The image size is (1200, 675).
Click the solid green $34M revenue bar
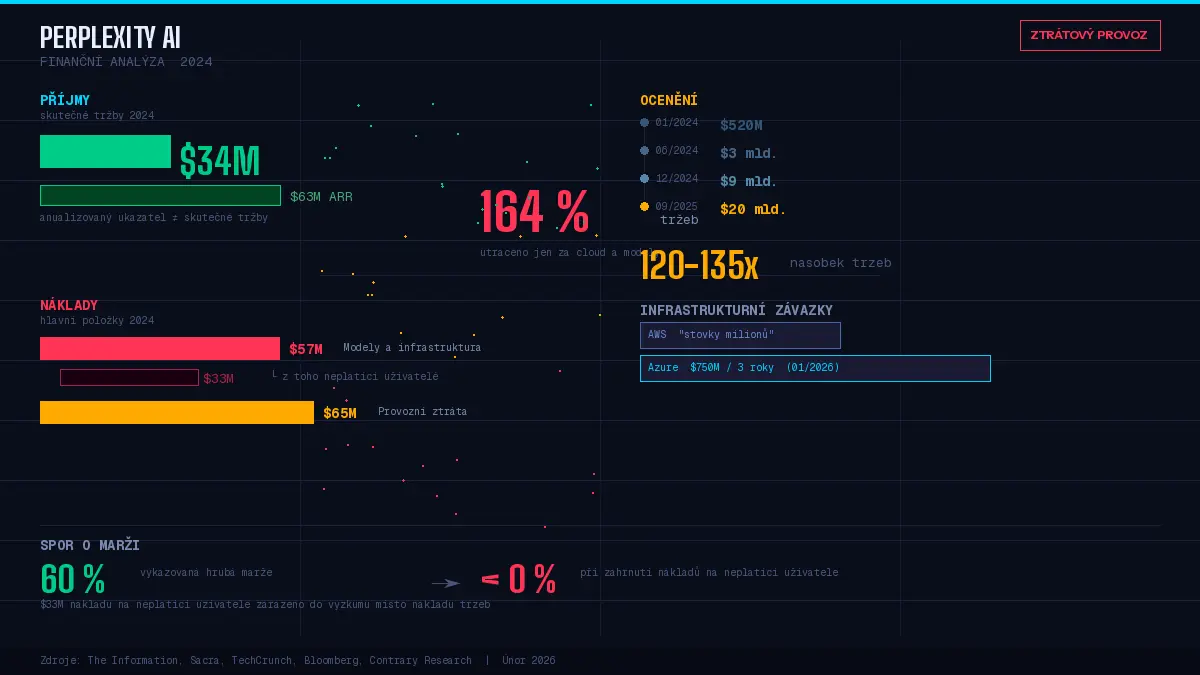coord(105,151)
